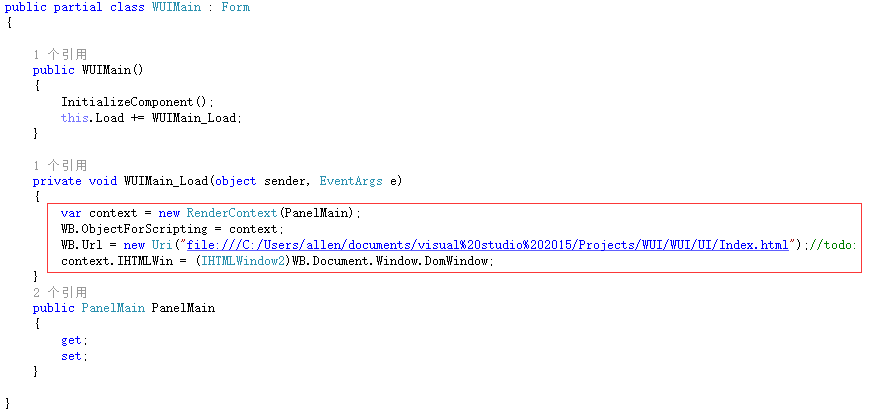The height and width of the screenshot is (416, 876).
Task: Click the 'Uri' type in WB.Url assignment
Action: click(x=163, y=245)
